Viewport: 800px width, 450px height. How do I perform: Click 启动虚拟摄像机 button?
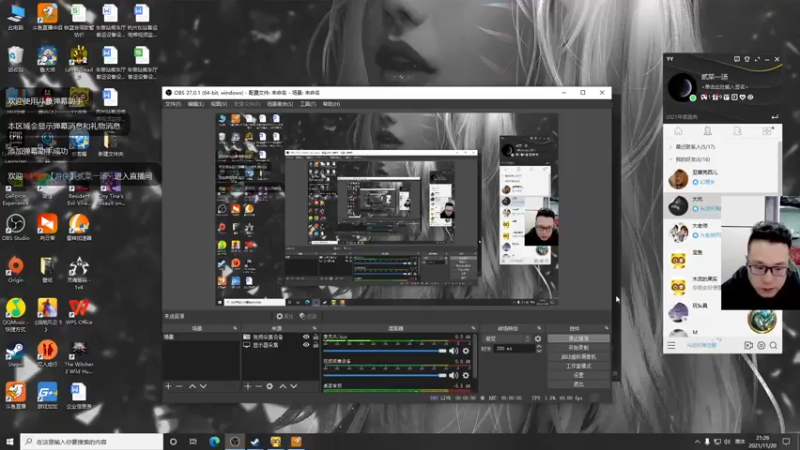579,357
